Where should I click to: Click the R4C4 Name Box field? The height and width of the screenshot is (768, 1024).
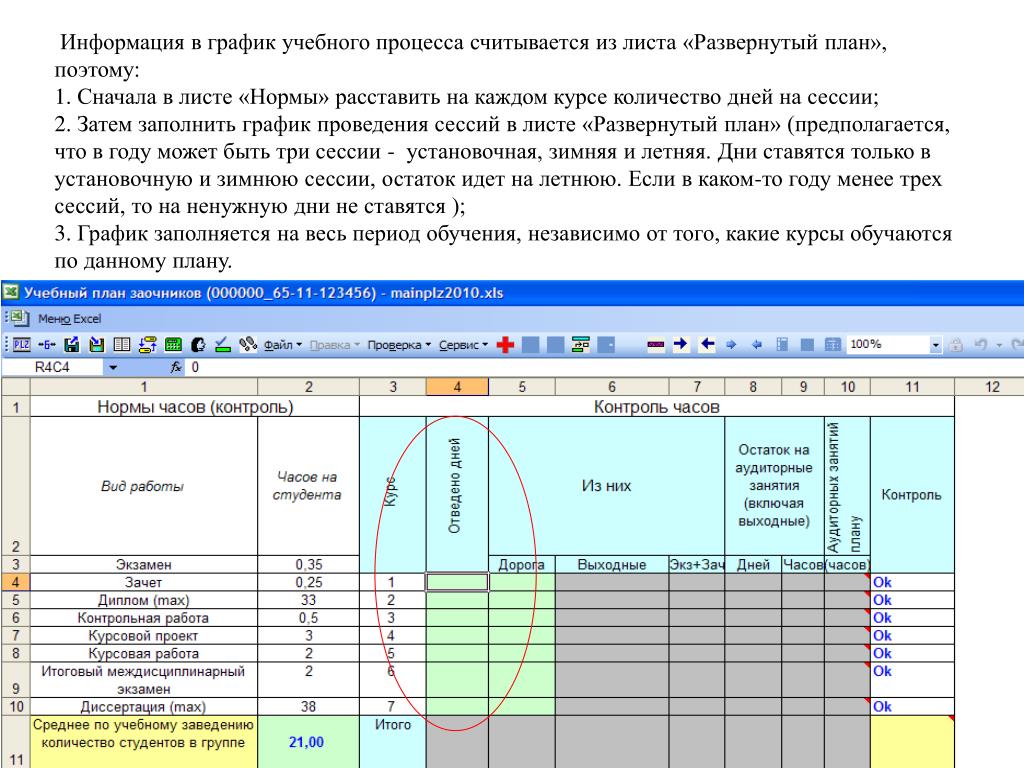coord(53,367)
